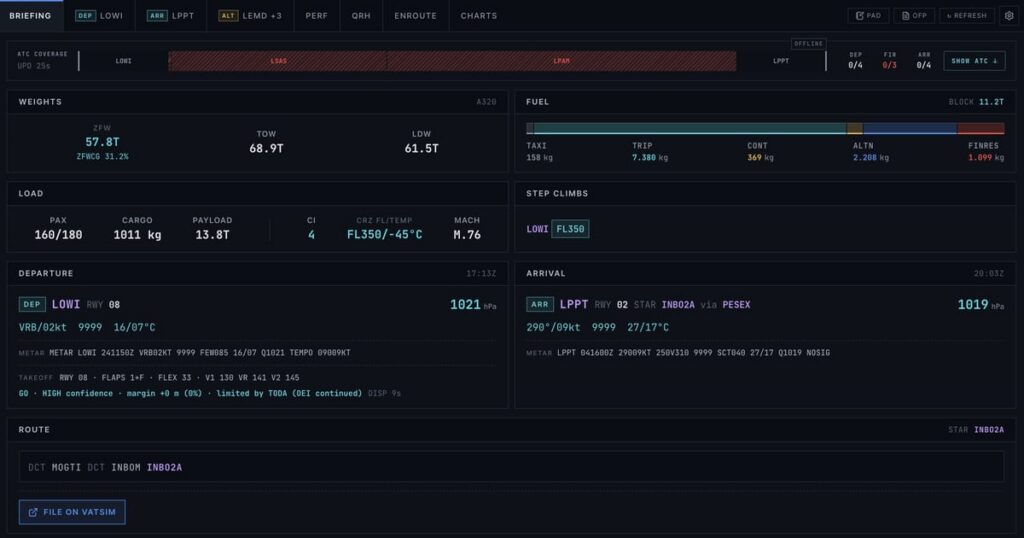Click the MACH M.76 value

(x=467, y=235)
